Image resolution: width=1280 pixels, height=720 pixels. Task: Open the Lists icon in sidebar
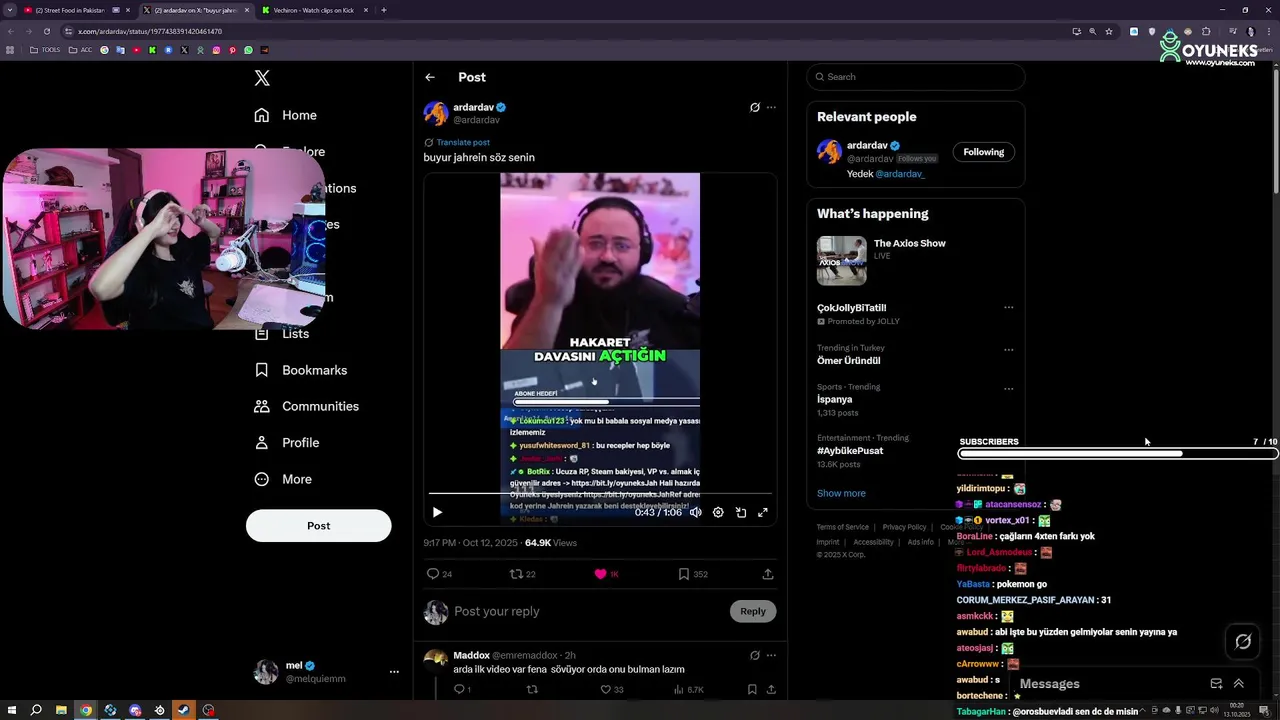pyautogui.click(x=262, y=334)
